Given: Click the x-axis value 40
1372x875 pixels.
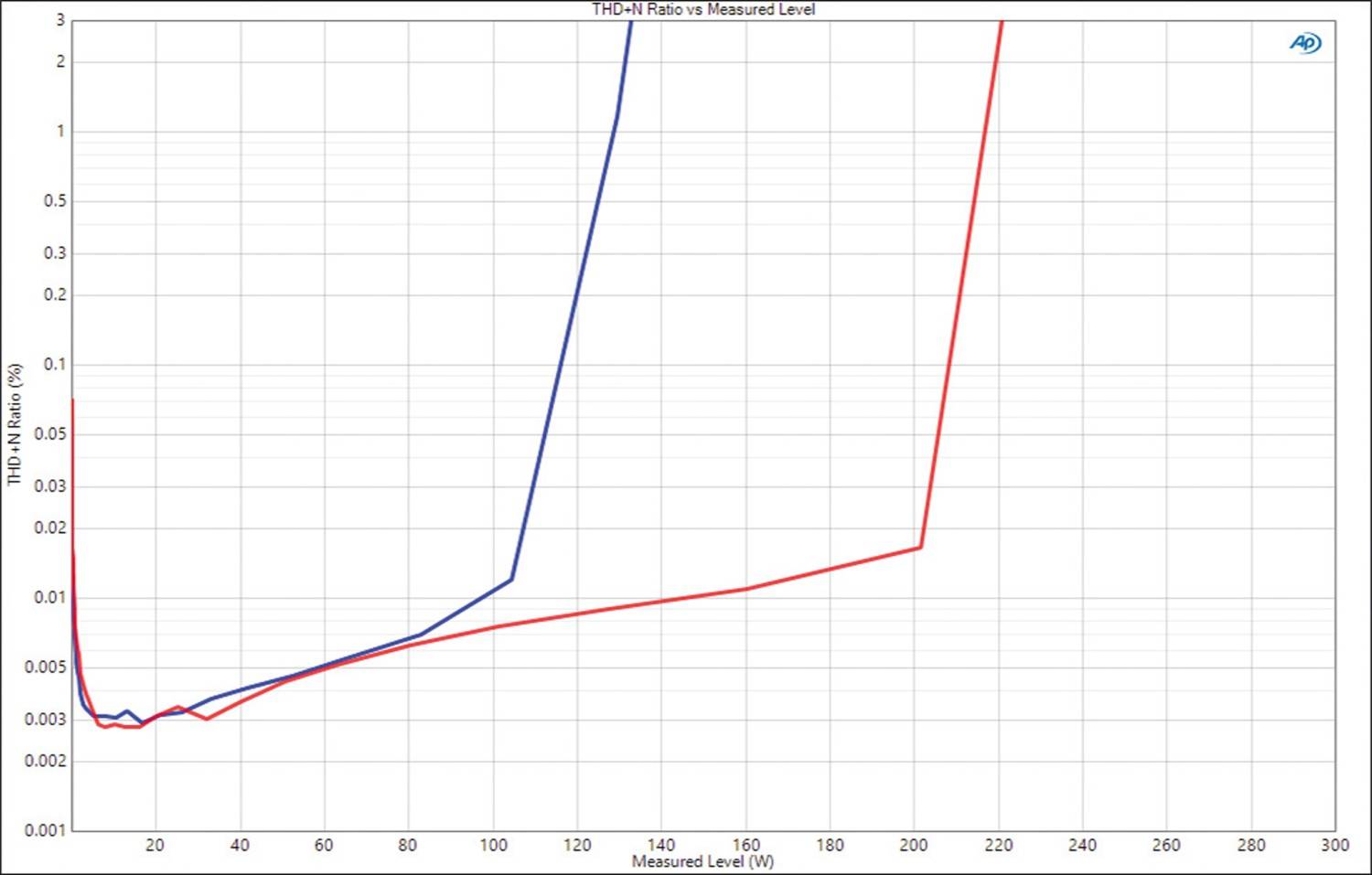Looking at the screenshot, I should 240,845.
